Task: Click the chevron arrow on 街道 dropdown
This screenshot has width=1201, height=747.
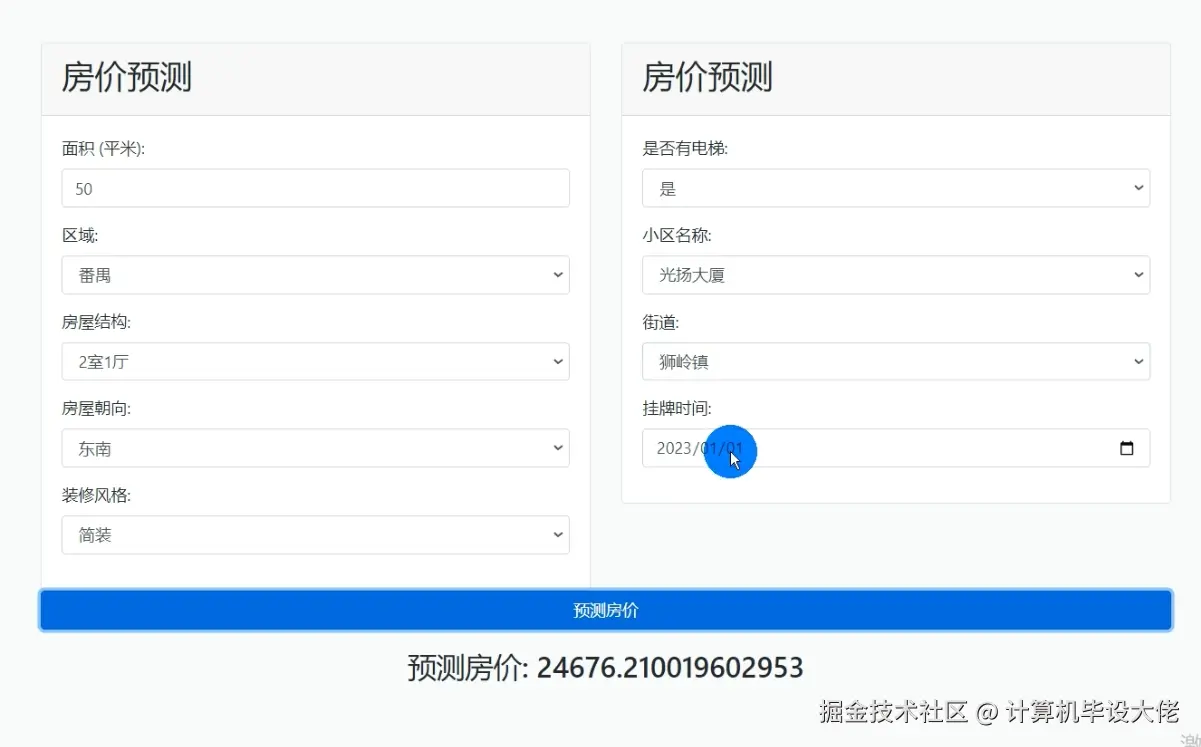Action: pyautogui.click(x=1137, y=361)
